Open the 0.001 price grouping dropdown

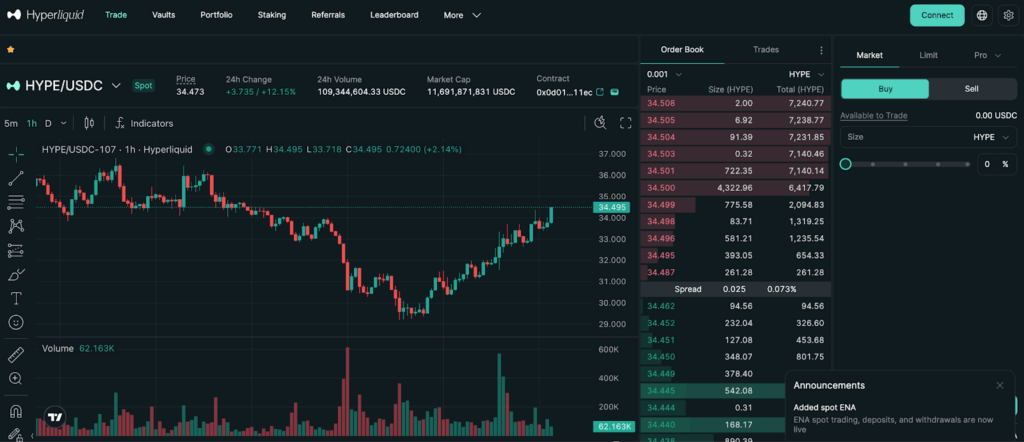pos(664,74)
